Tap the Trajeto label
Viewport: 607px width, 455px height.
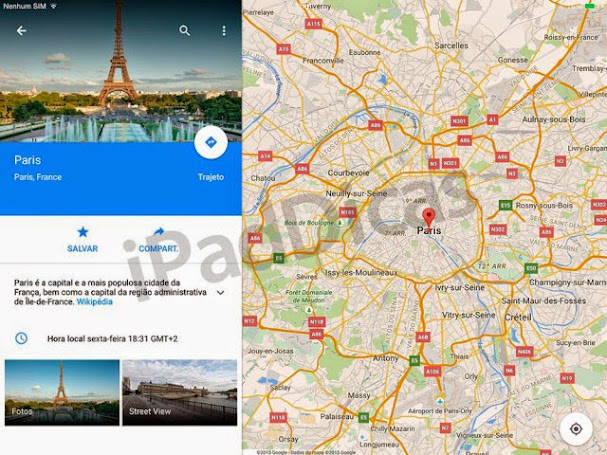211,177
